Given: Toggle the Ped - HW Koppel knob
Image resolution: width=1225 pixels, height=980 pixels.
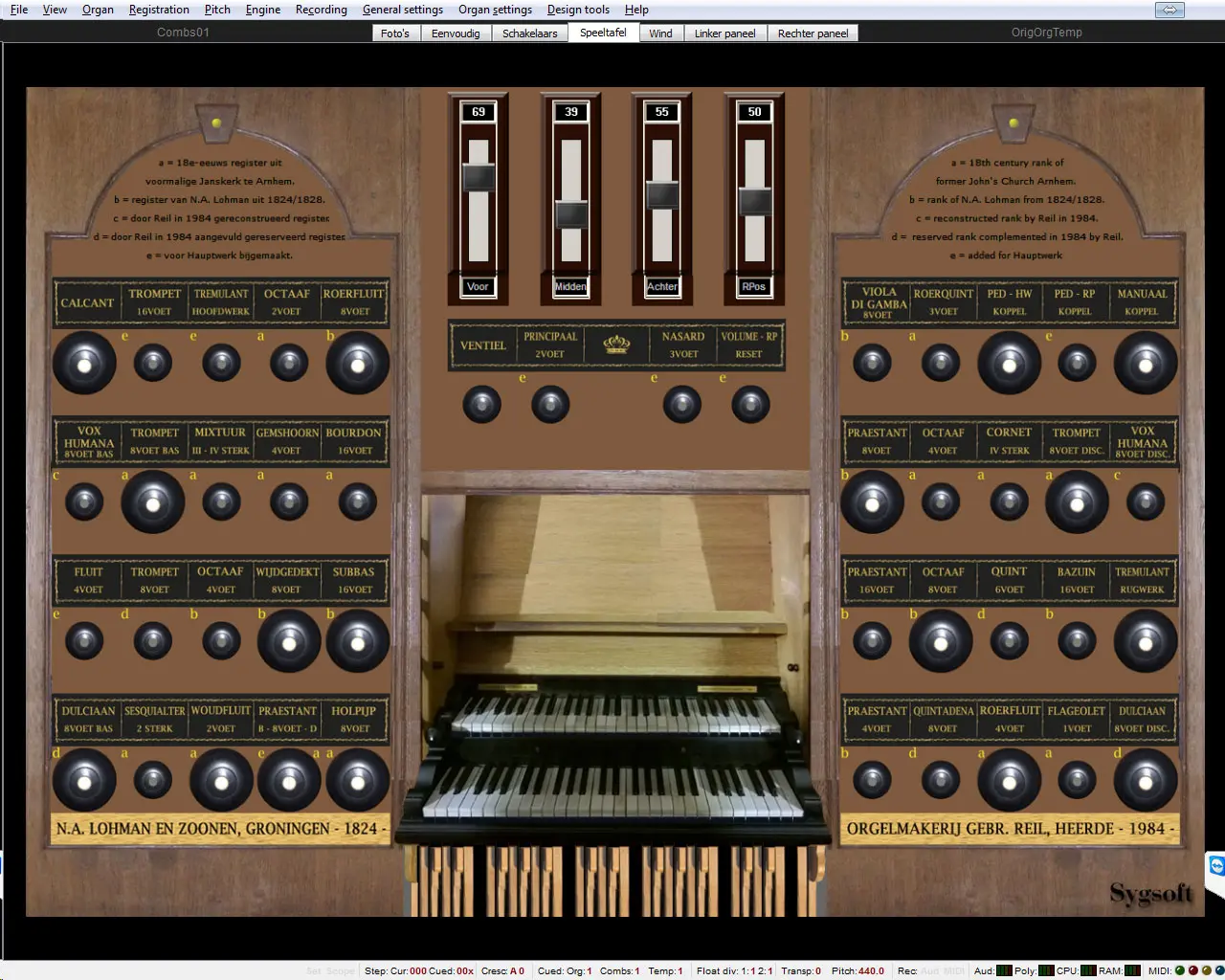Looking at the screenshot, I should (1009, 364).
